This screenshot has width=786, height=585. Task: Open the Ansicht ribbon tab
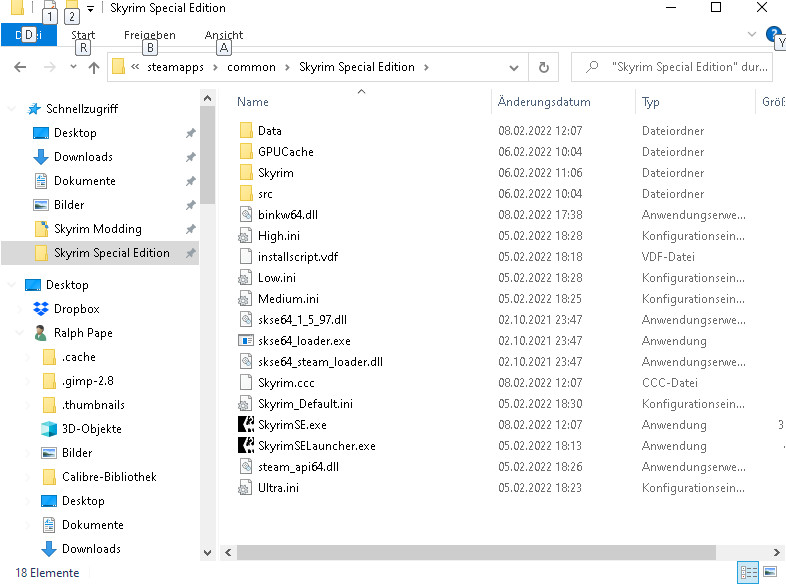tap(224, 35)
